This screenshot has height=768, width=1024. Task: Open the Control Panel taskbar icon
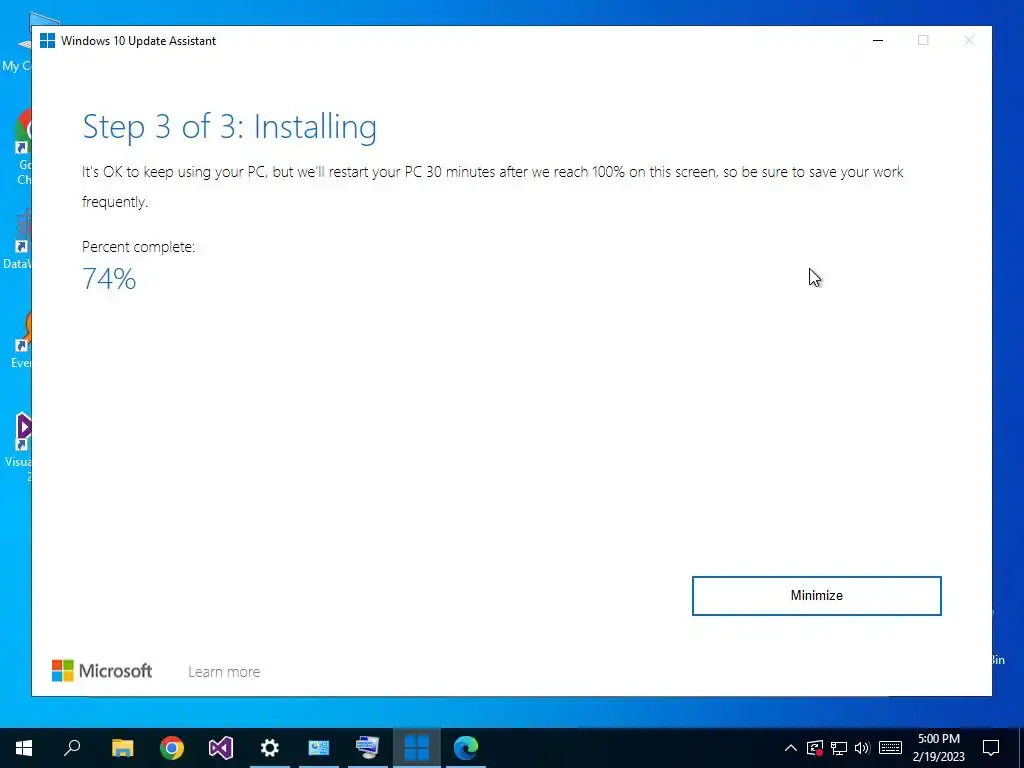(319, 748)
